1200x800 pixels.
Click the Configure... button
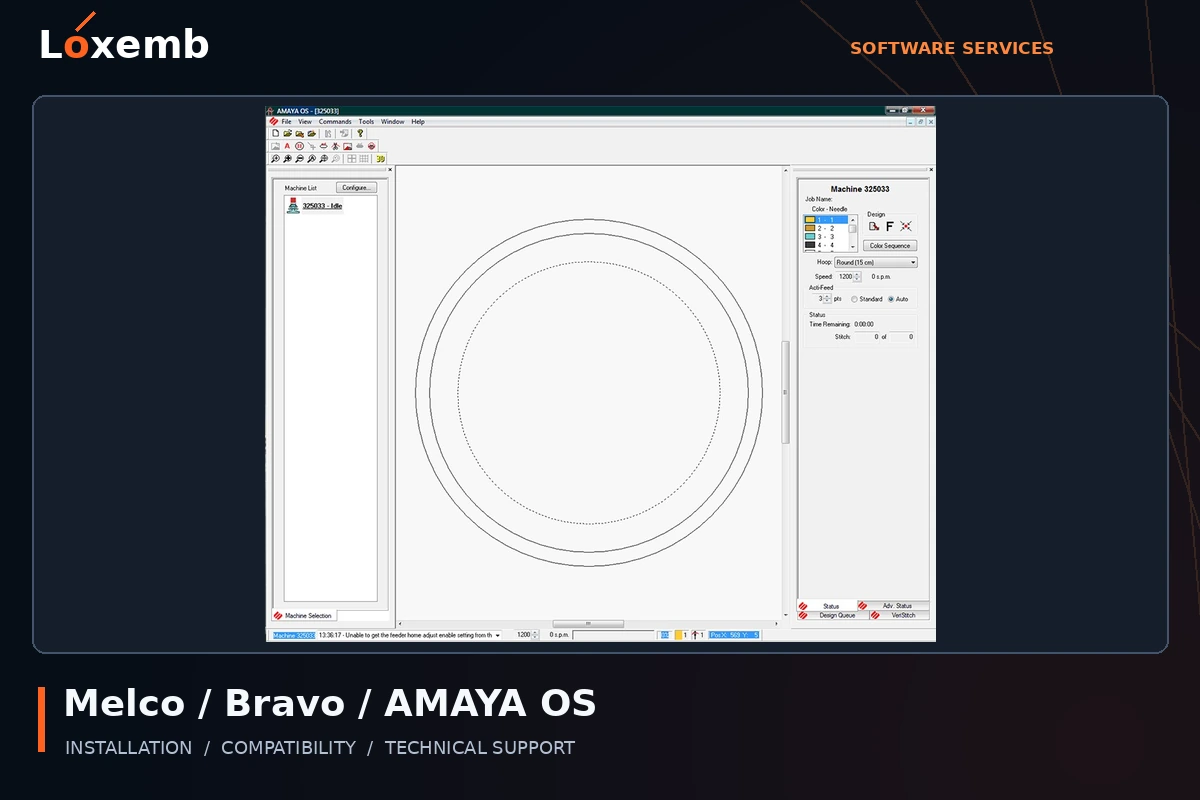pyautogui.click(x=356, y=187)
